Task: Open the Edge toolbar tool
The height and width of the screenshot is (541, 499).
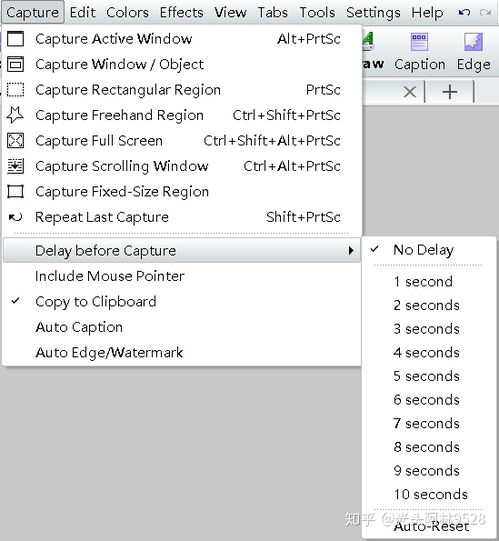Action: 473,52
